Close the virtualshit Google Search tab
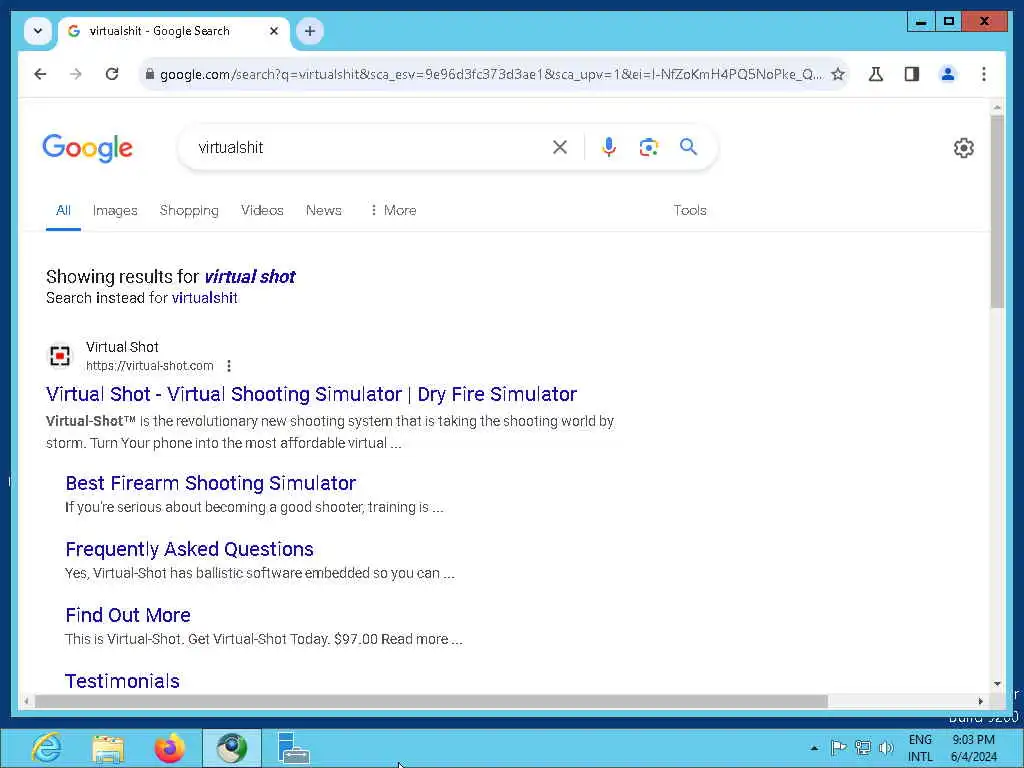 click(x=274, y=31)
